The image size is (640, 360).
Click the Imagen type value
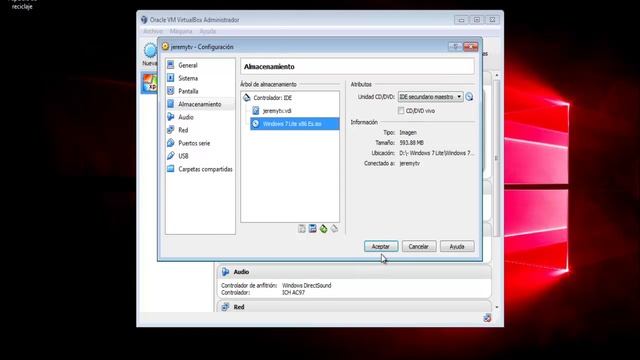[x=408, y=133]
